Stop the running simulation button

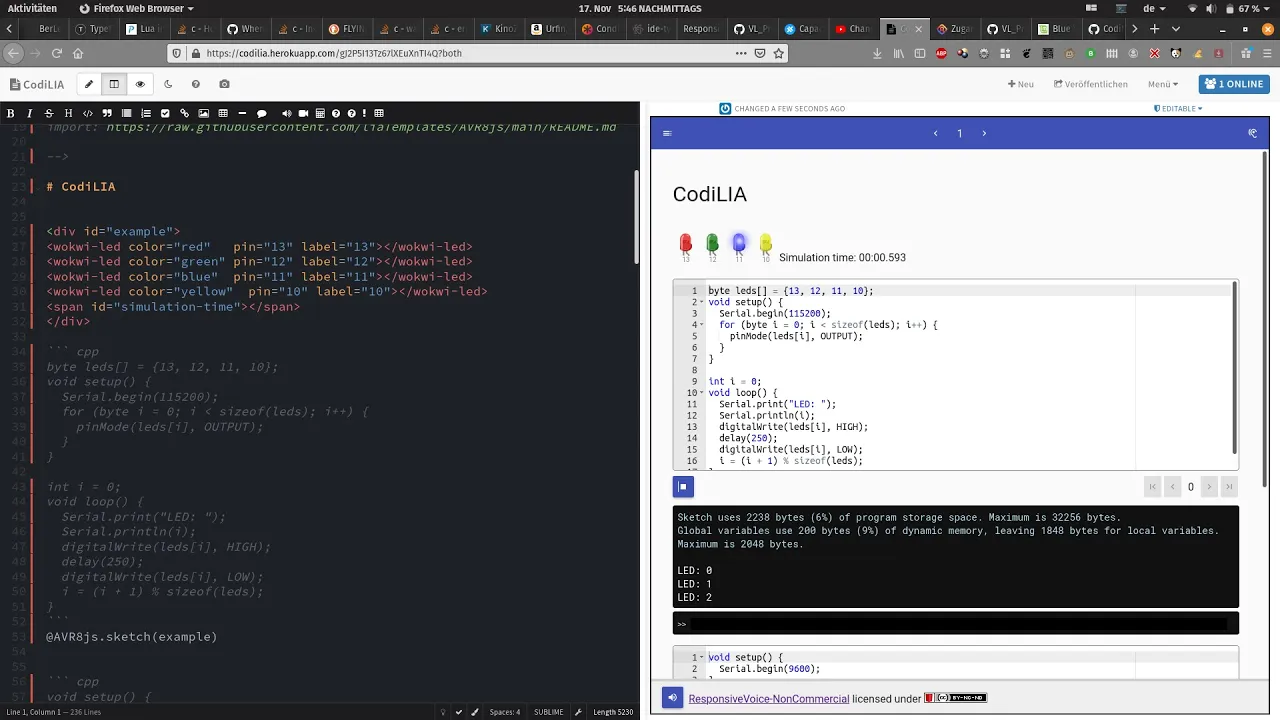(x=683, y=487)
